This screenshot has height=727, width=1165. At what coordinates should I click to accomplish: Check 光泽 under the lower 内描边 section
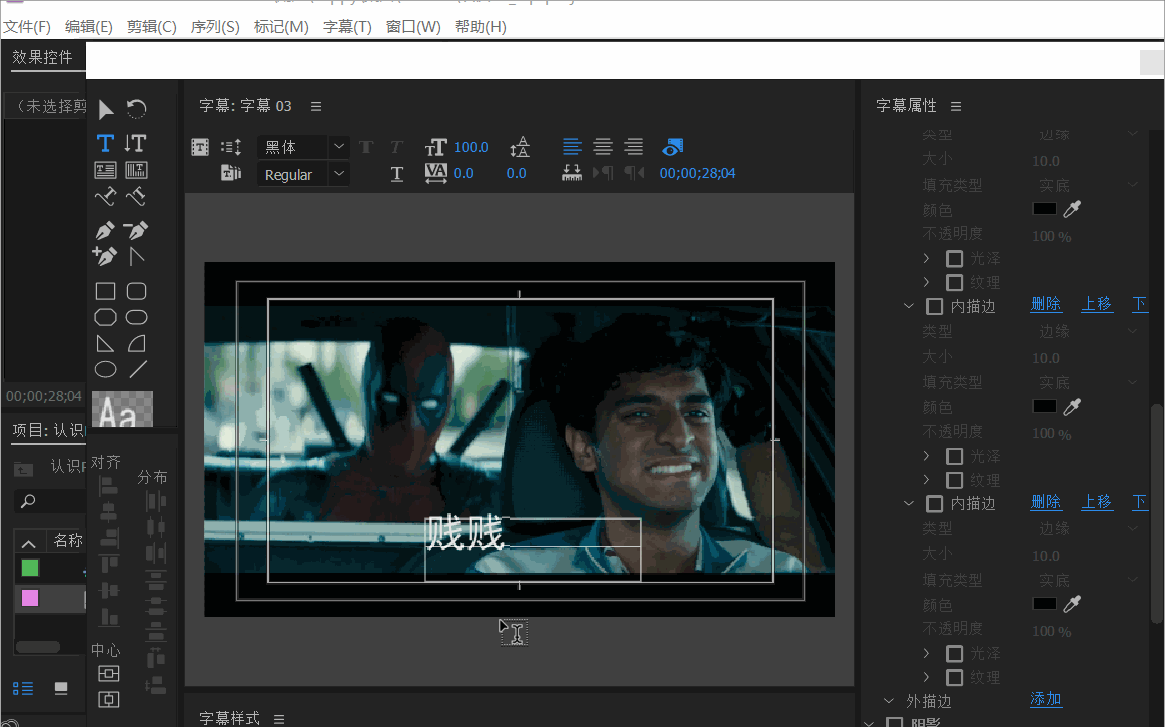[x=955, y=653]
